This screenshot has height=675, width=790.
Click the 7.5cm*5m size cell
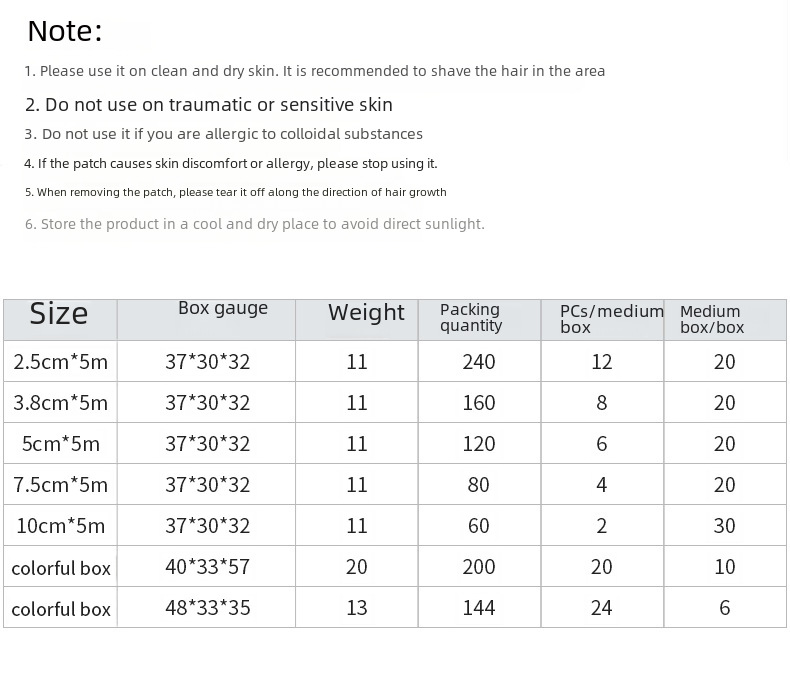tap(60, 485)
